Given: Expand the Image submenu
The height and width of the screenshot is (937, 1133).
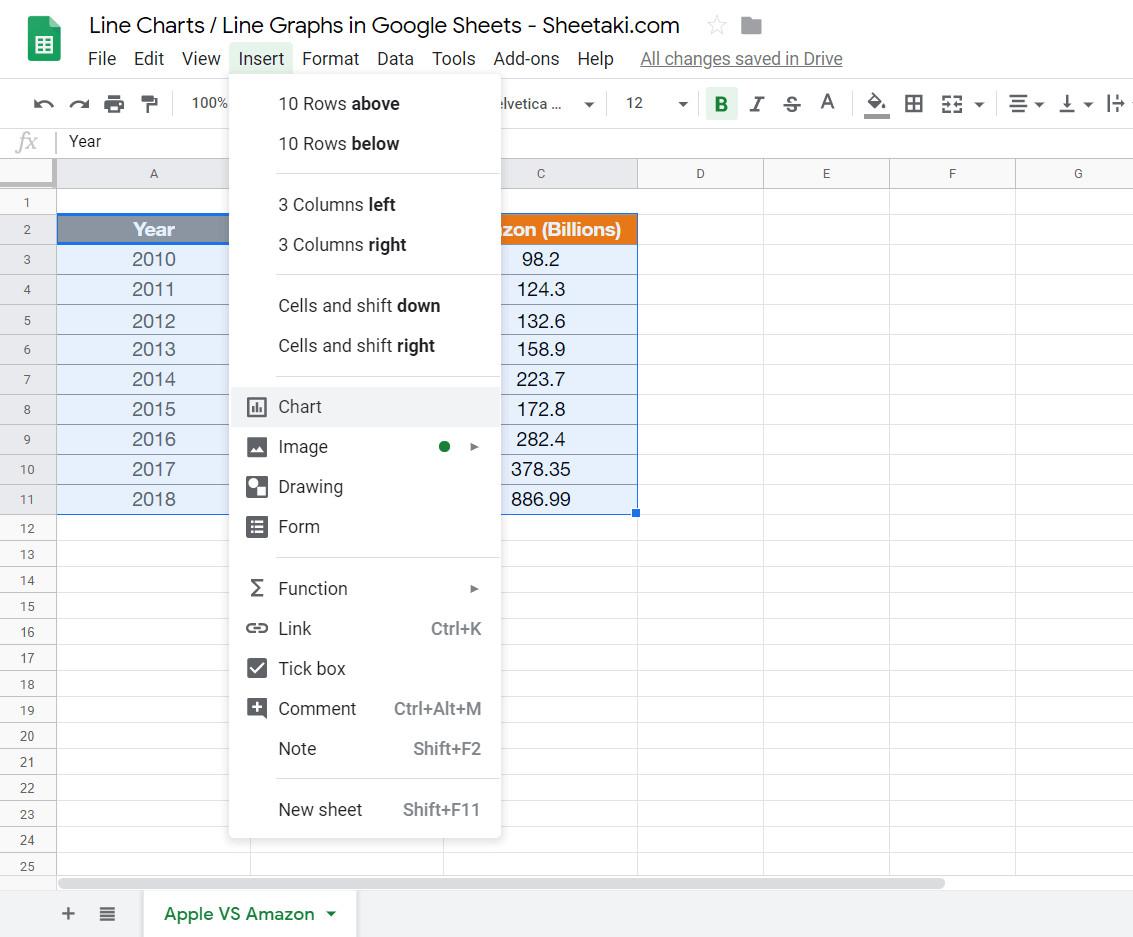Looking at the screenshot, I should point(474,447).
